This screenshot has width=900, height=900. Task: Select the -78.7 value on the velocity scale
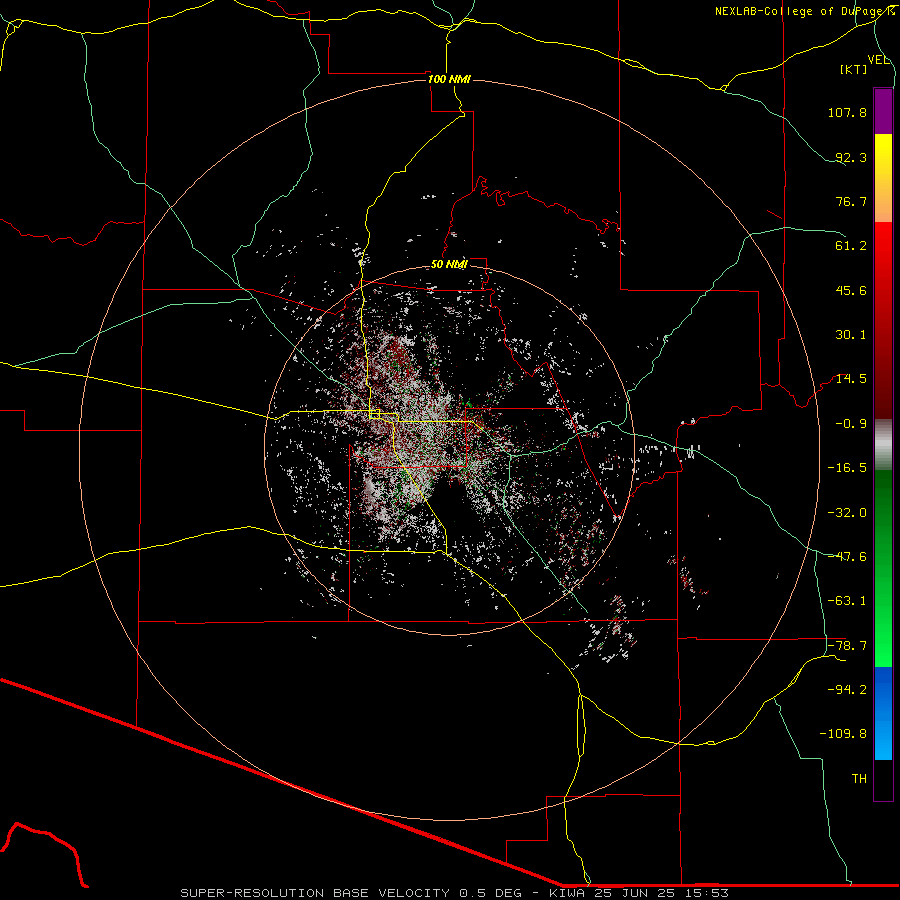click(847, 646)
